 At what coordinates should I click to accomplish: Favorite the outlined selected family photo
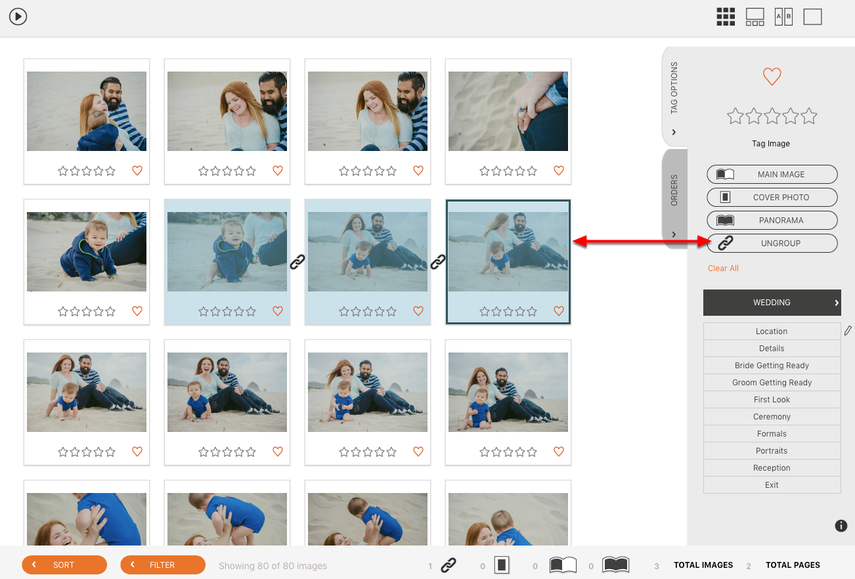pyautogui.click(x=559, y=311)
